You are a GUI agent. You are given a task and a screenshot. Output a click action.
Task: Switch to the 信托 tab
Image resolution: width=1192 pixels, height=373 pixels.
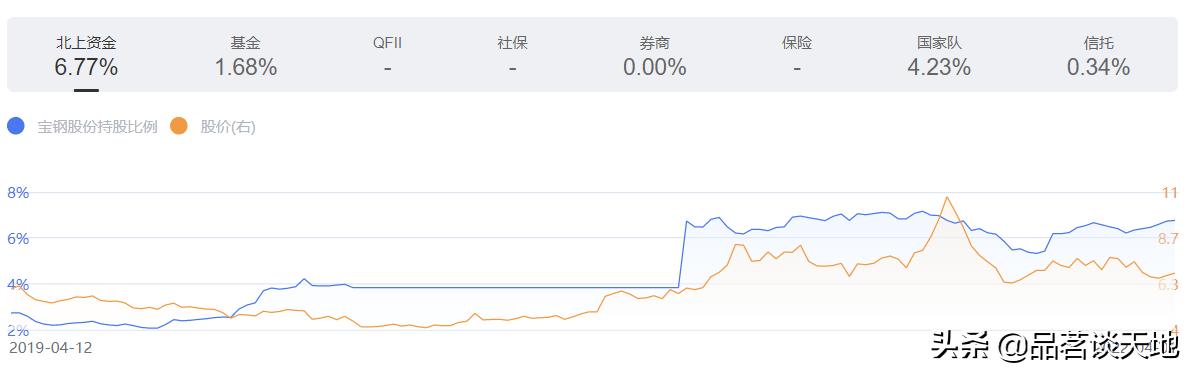point(1098,56)
